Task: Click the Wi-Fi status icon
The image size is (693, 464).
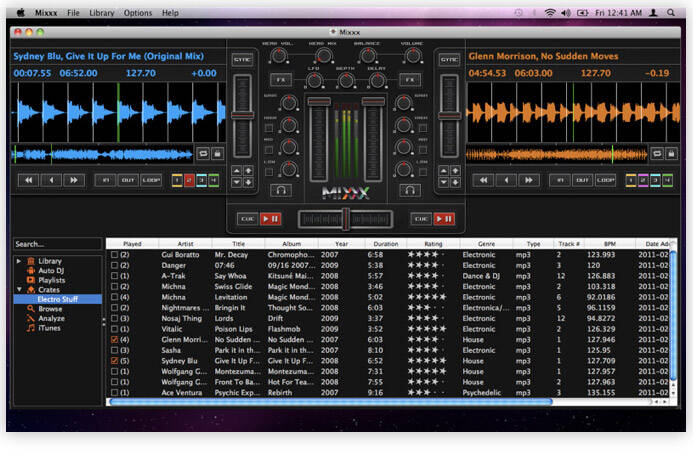Action: [550, 13]
